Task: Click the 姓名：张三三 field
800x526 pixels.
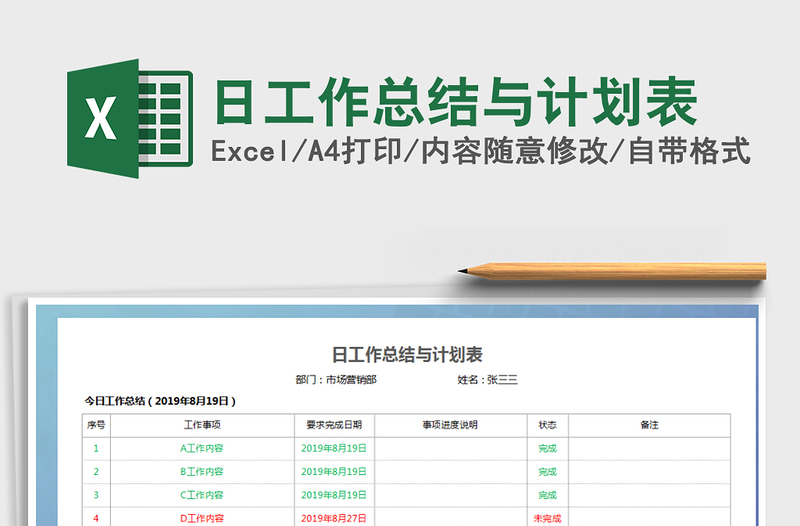Action: coord(487,380)
